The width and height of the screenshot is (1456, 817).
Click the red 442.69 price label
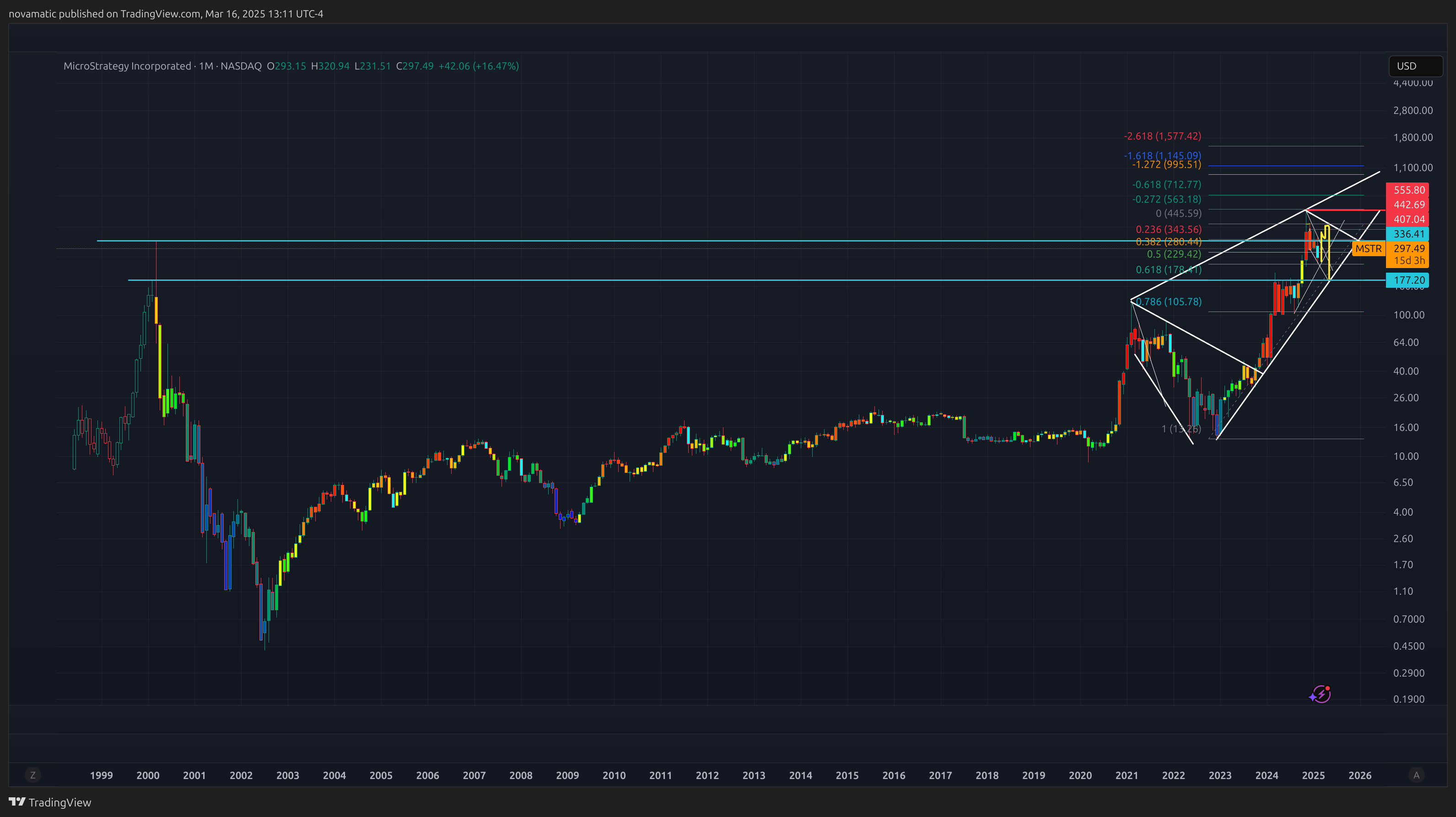pyautogui.click(x=1407, y=204)
